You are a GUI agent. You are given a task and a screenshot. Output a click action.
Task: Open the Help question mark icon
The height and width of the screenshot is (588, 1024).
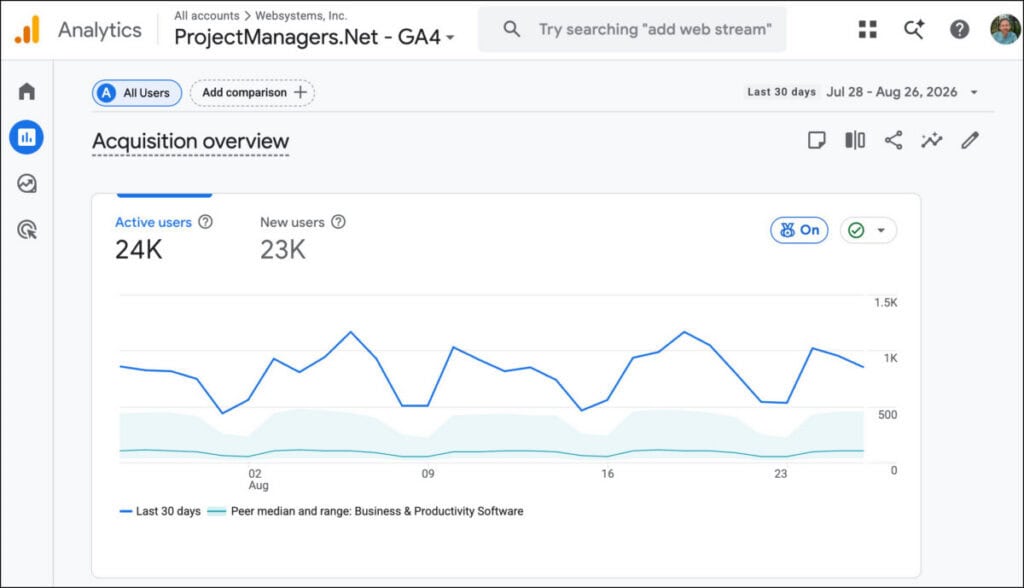959,29
